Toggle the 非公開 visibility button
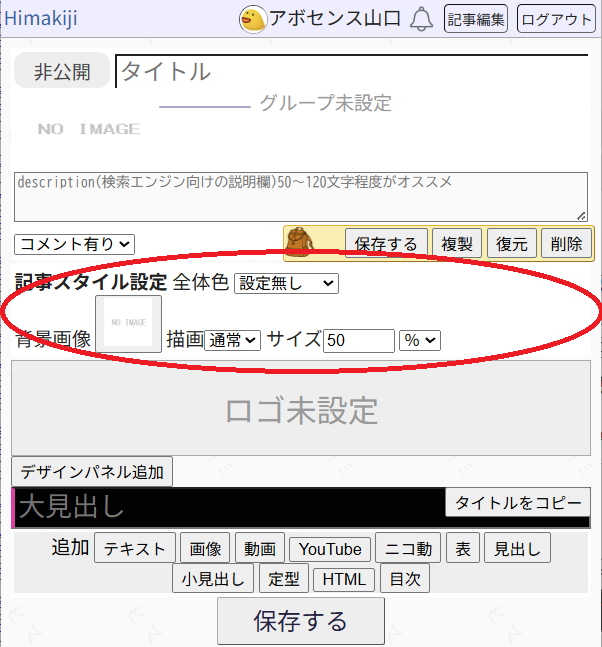This screenshot has width=602, height=647. pyautogui.click(x=62, y=72)
